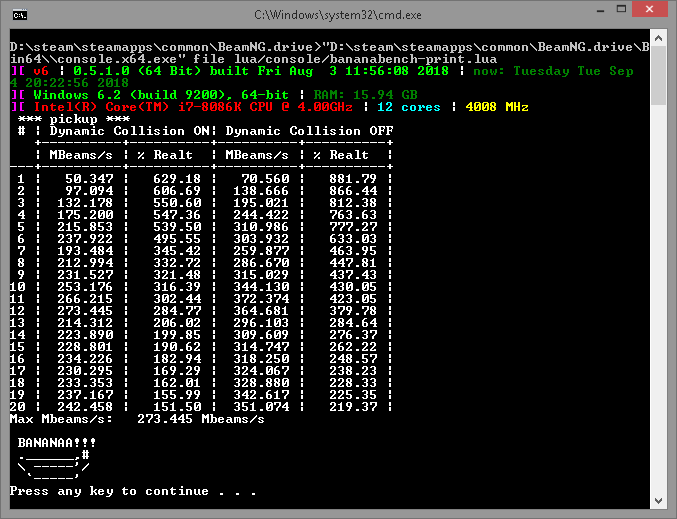Click value '237.922' in row 6
Image resolution: width=677 pixels, height=519 pixels.
(x=85, y=239)
